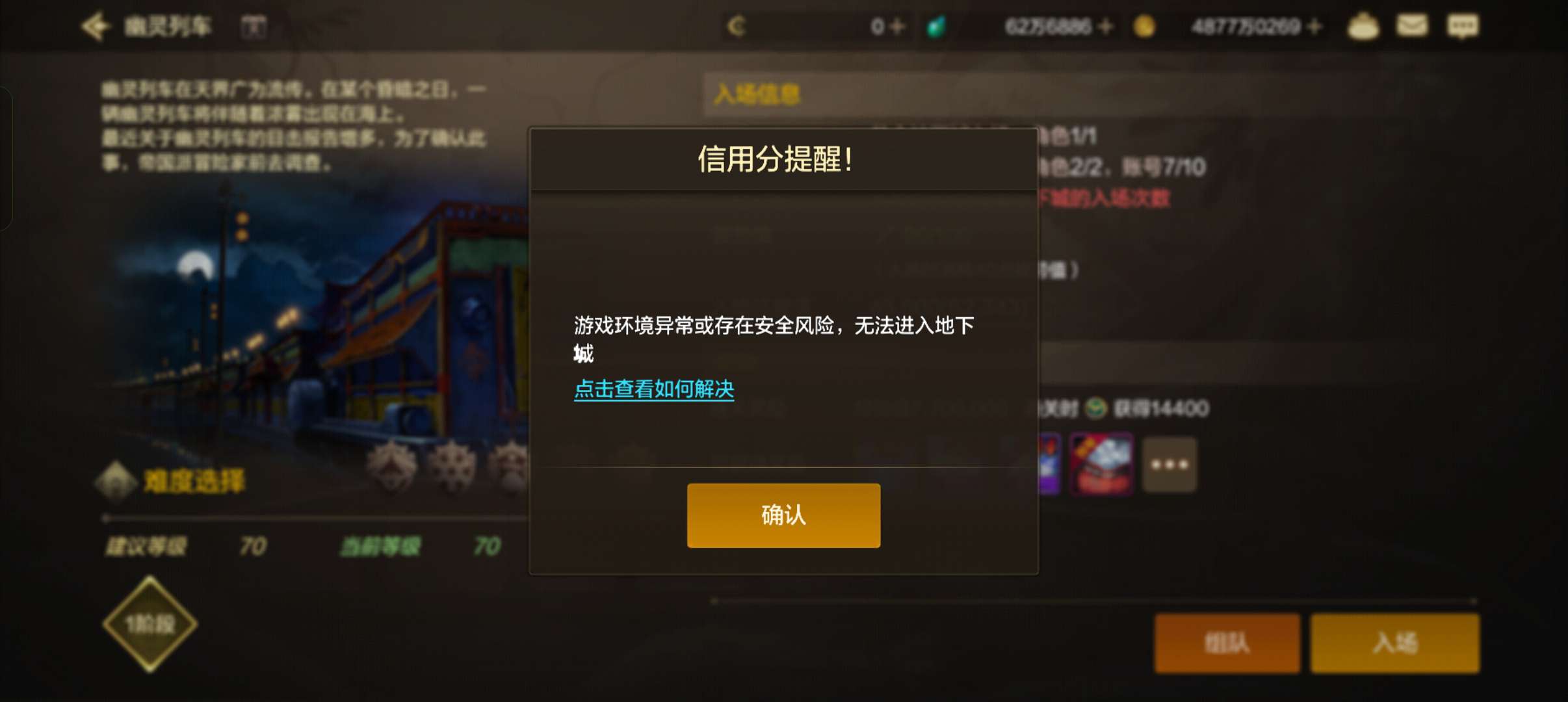Screen dimensions: 1568x702
Task: Open the 点击查看如何解决 link
Action: [654, 389]
